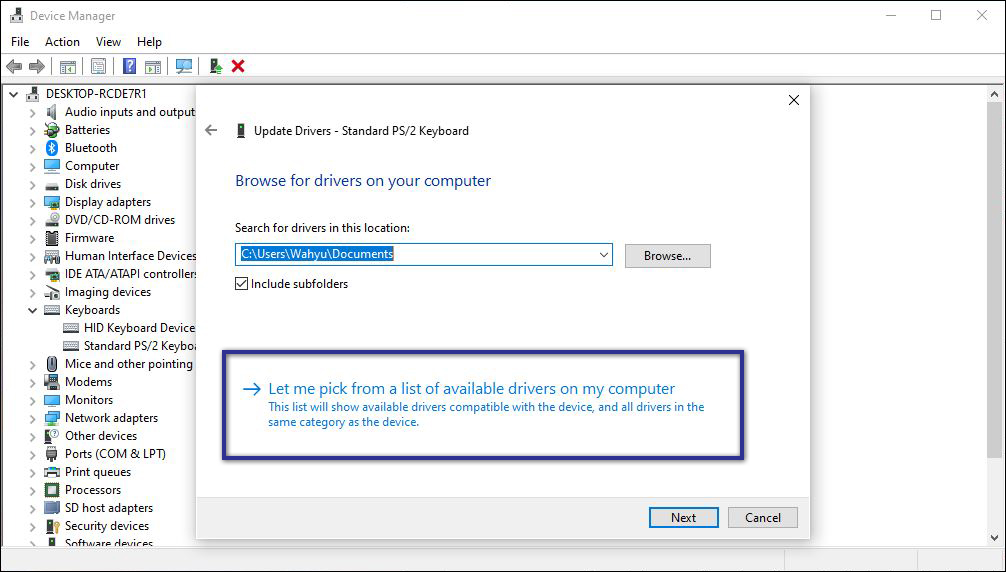The width and height of the screenshot is (1006, 572).
Task: Open the Help menu
Action: click(149, 42)
